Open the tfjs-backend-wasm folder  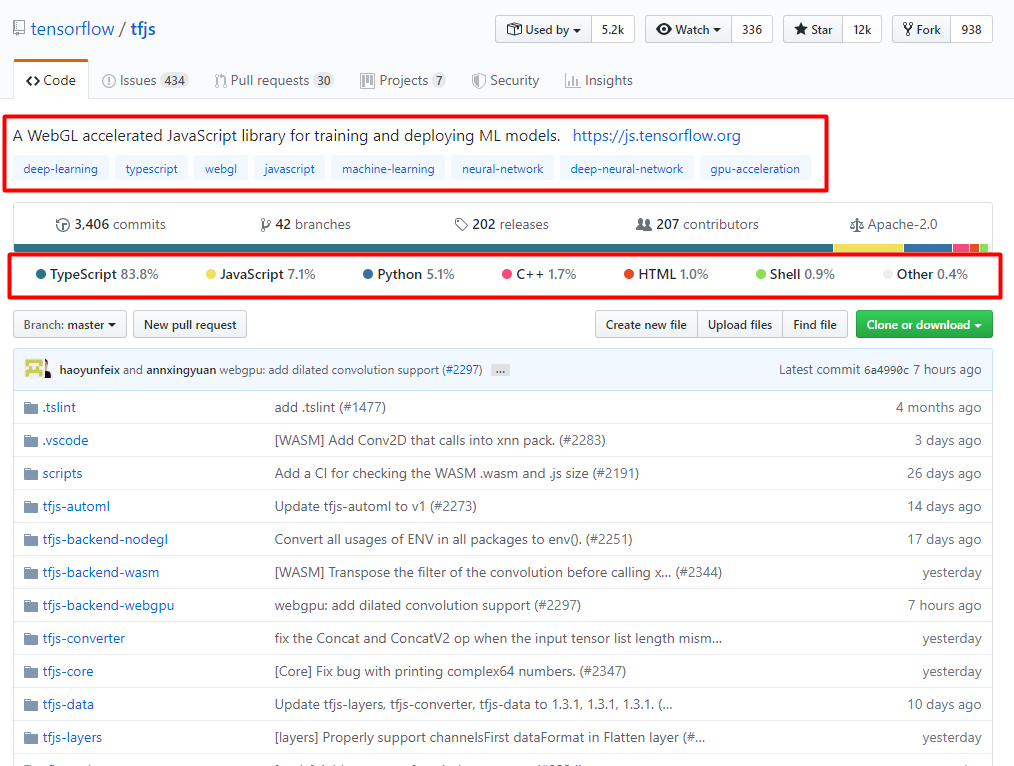pyautogui.click(x=101, y=572)
